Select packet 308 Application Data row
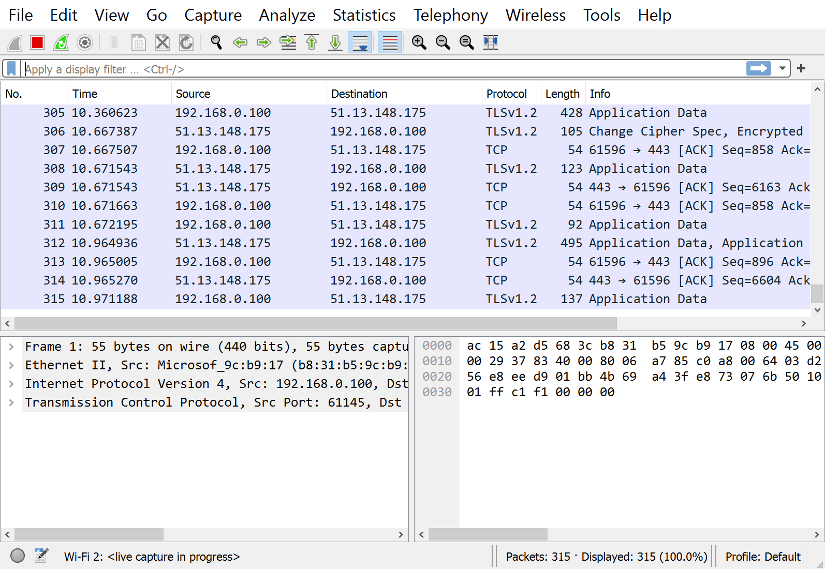The height and width of the screenshot is (569, 825). [x=405, y=168]
